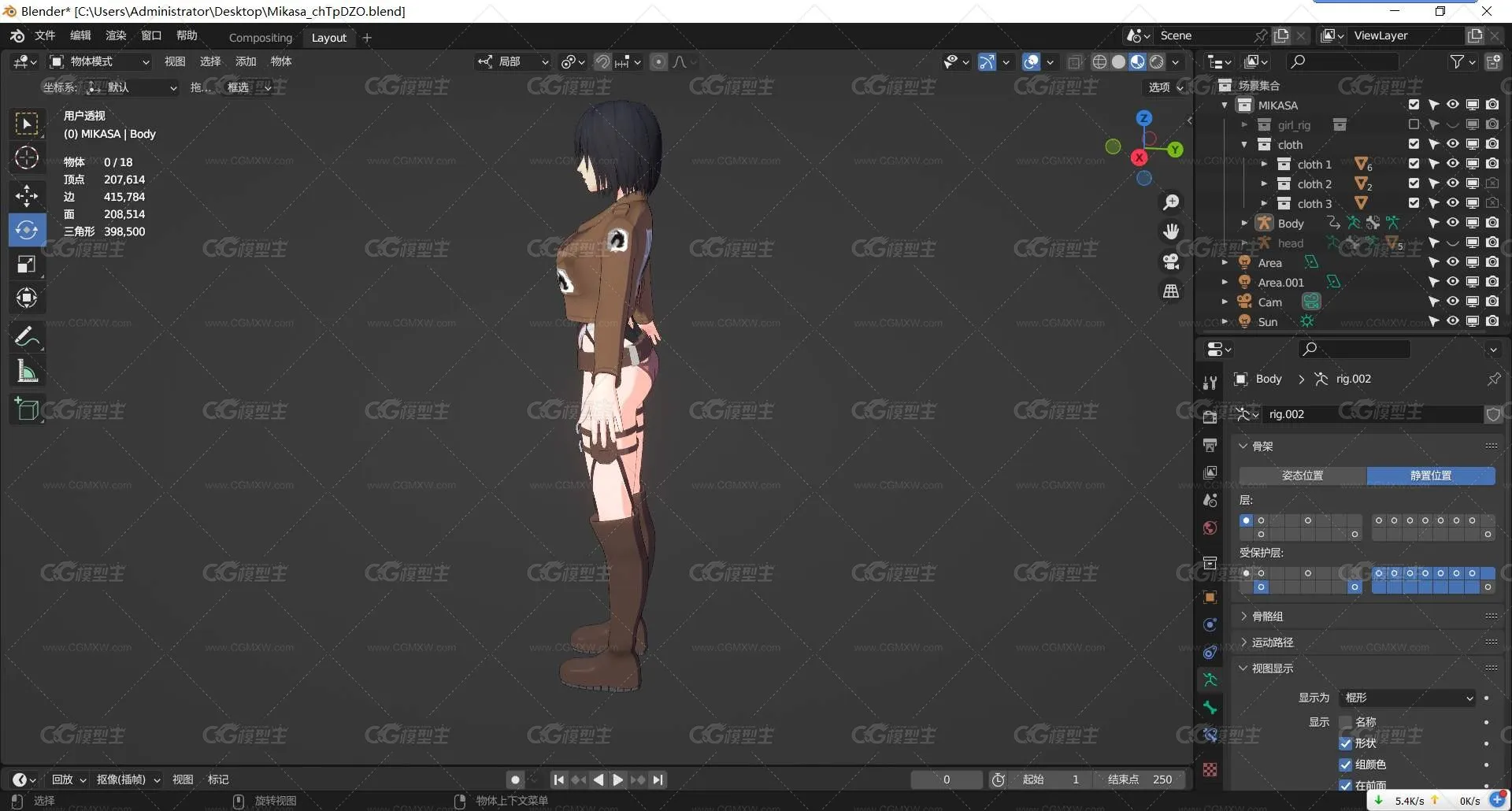The height and width of the screenshot is (811, 1512).
Task: Uncheck MIKASA collection exclude checkbox
Action: (x=1414, y=105)
